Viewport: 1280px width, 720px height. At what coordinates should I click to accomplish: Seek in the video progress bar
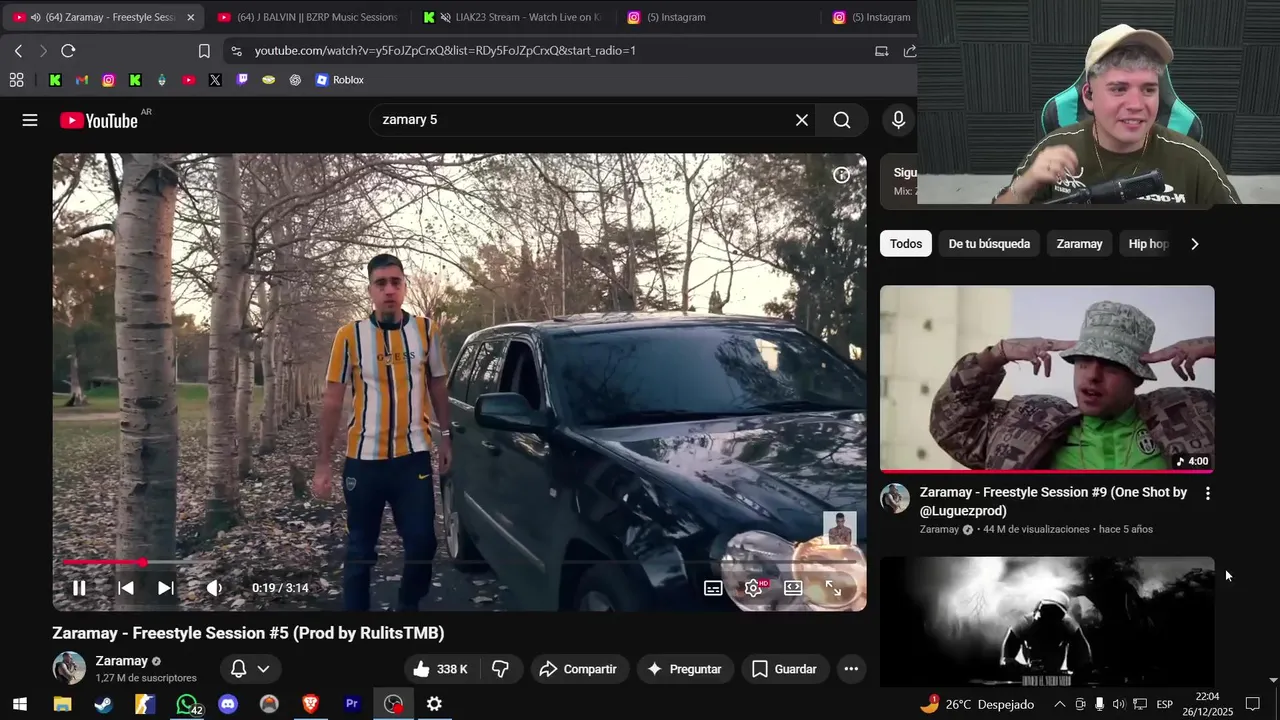tap(460, 563)
